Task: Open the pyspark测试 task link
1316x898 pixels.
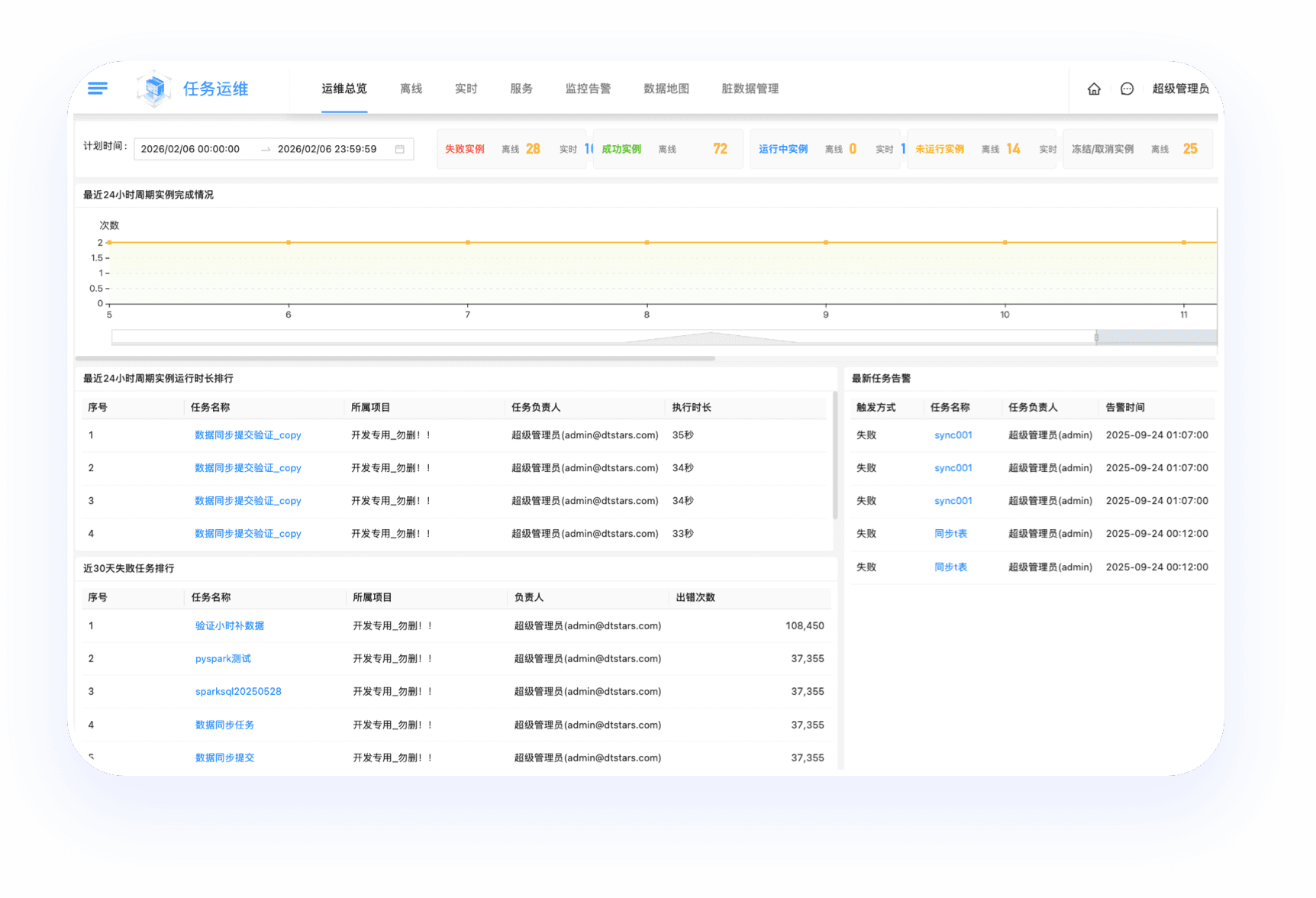Action: pos(223,658)
